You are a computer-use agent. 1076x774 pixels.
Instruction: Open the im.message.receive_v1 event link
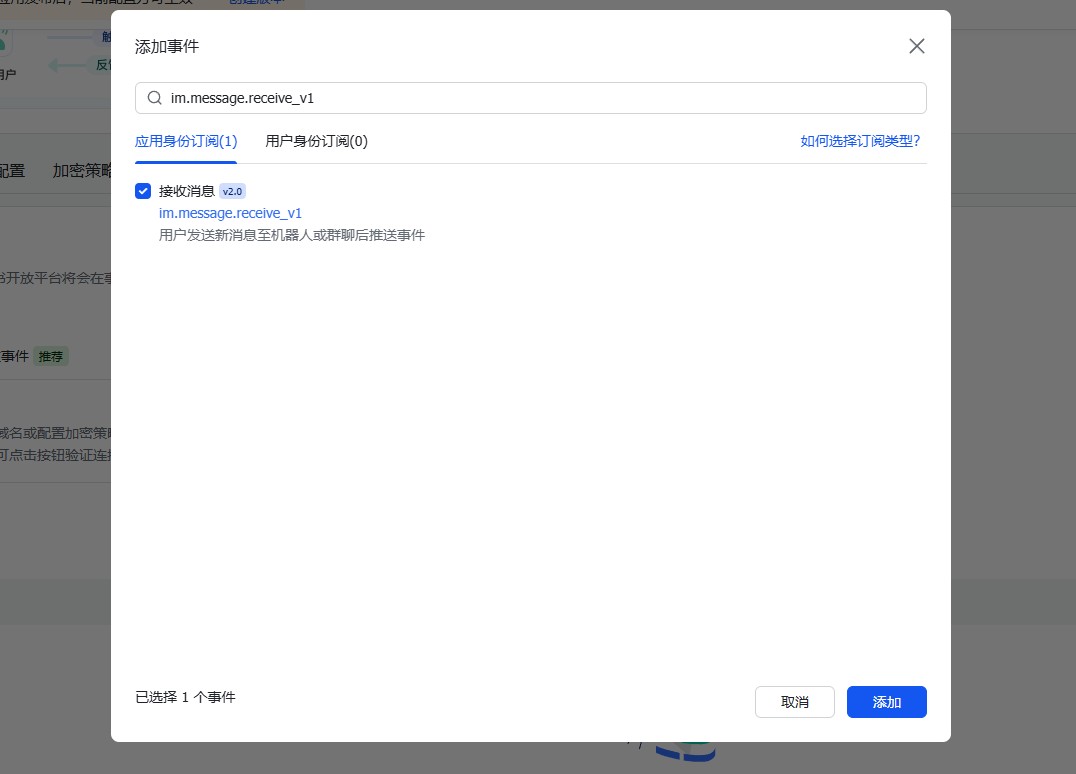[231, 213]
